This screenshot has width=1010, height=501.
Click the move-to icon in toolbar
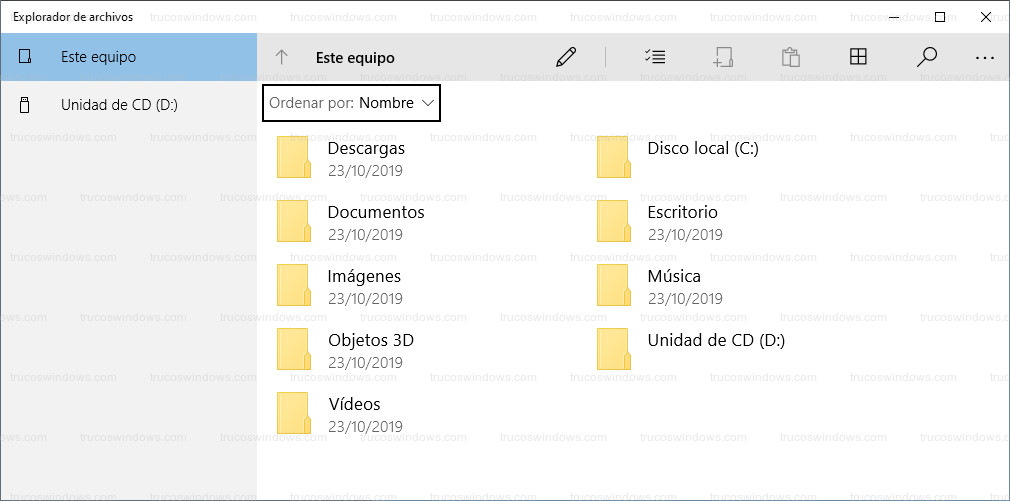tap(724, 57)
